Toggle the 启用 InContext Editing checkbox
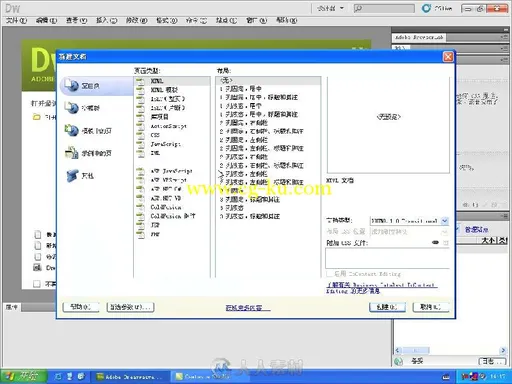Viewport: 512px width, 384px height. click(329, 274)
